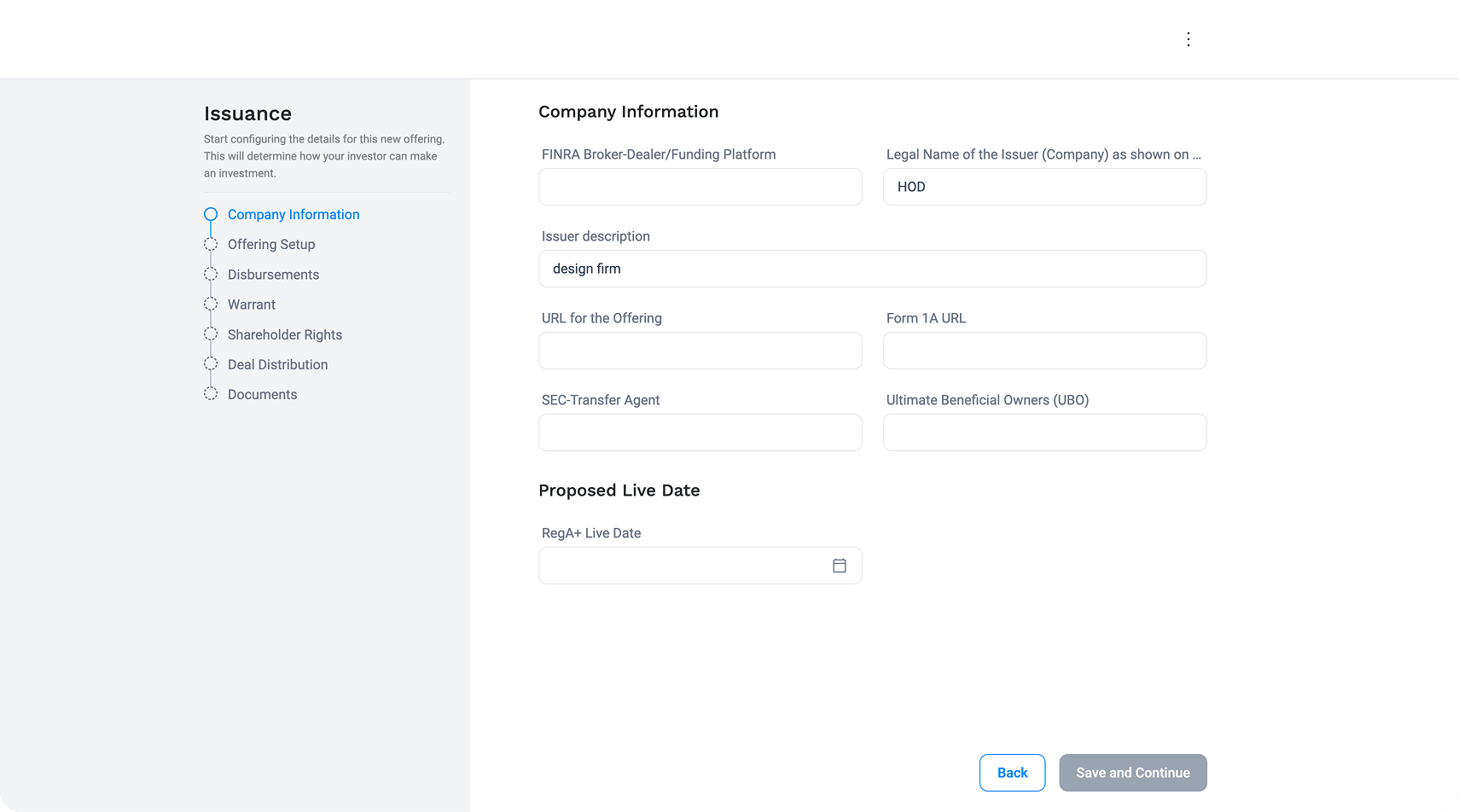This screenshot has height=812, width=1459.
Task: Open the three-dot more options menu
Action: [x=1188, y=39]
